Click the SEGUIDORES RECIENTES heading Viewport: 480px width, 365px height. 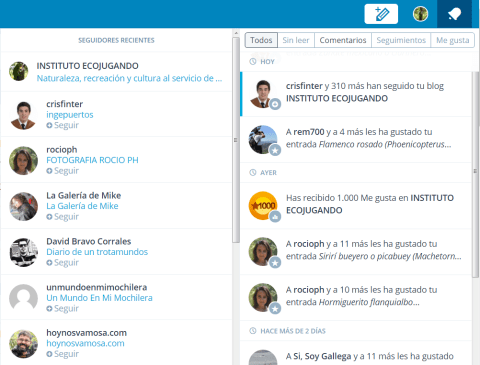(116, 40)
